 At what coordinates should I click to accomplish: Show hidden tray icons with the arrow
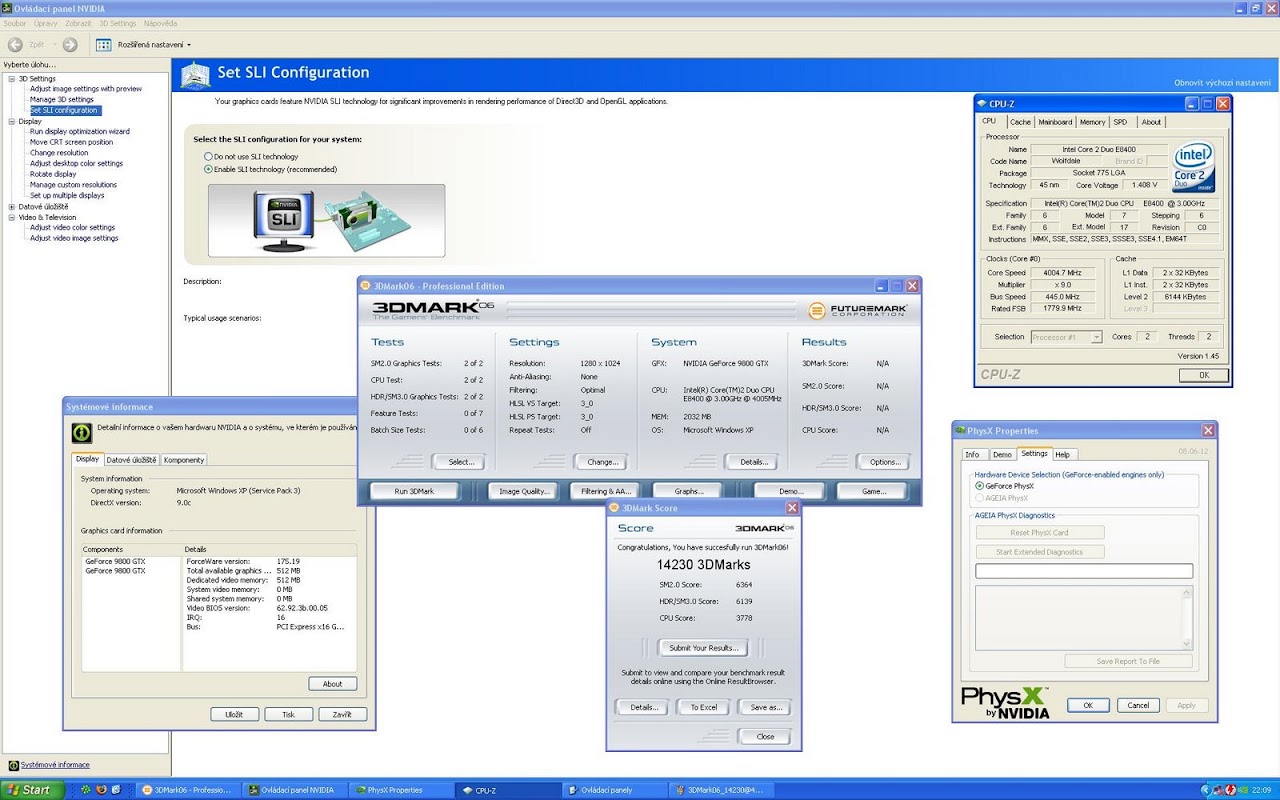1205,790
